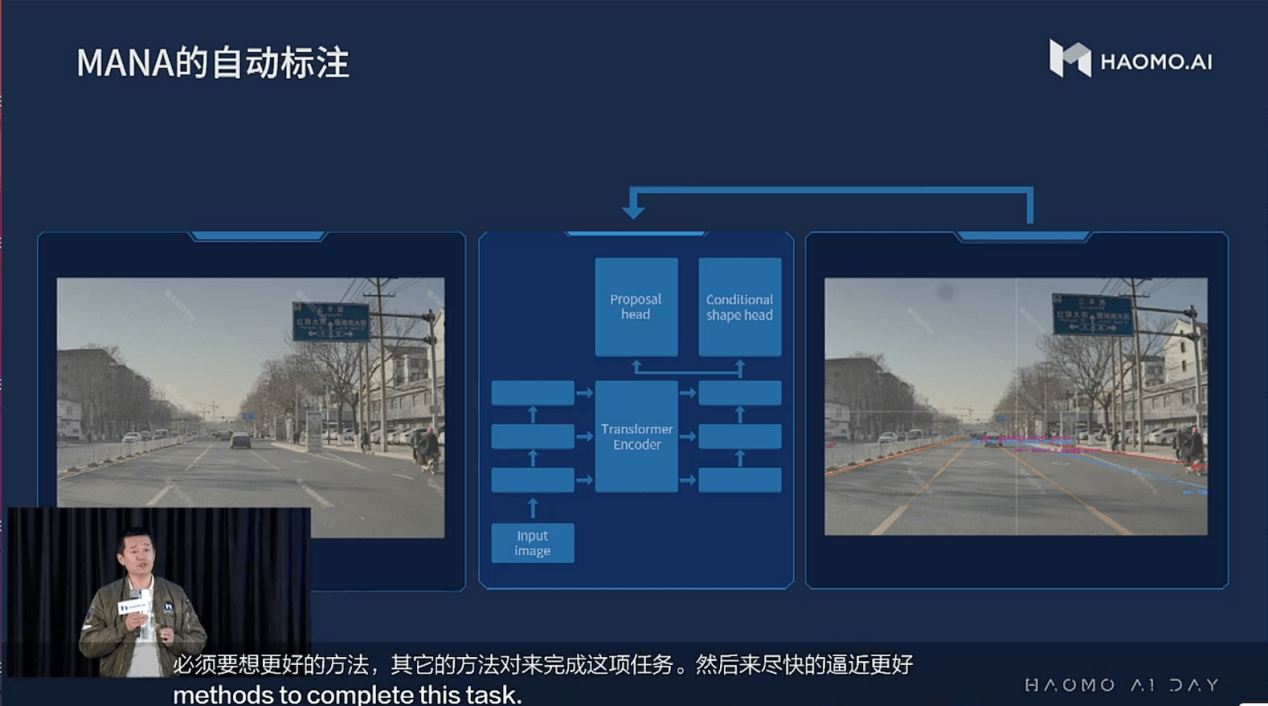Viewport: 1268px width, 706px height.
Task: Click the double-headed arrow between the two head boxes
Action: coord(687,370)
